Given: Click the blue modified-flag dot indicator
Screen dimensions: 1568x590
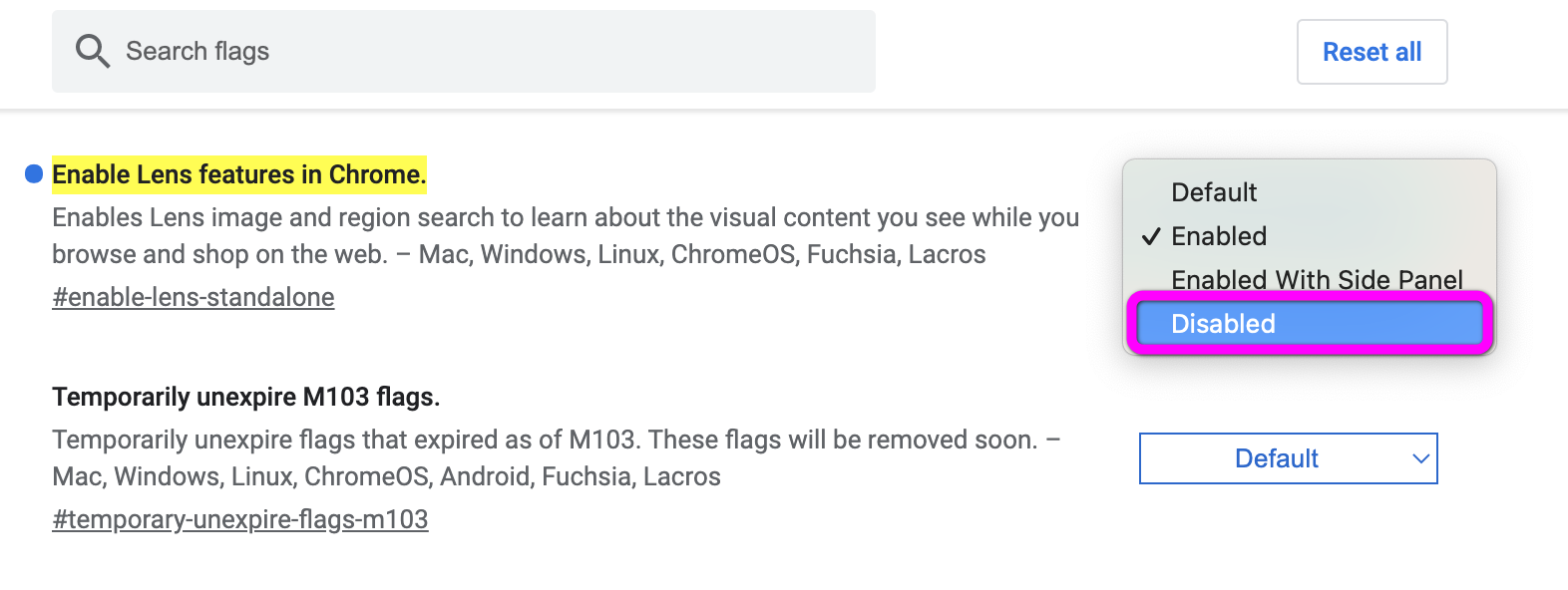Looking at the screenshot, I should click(34, 174).
